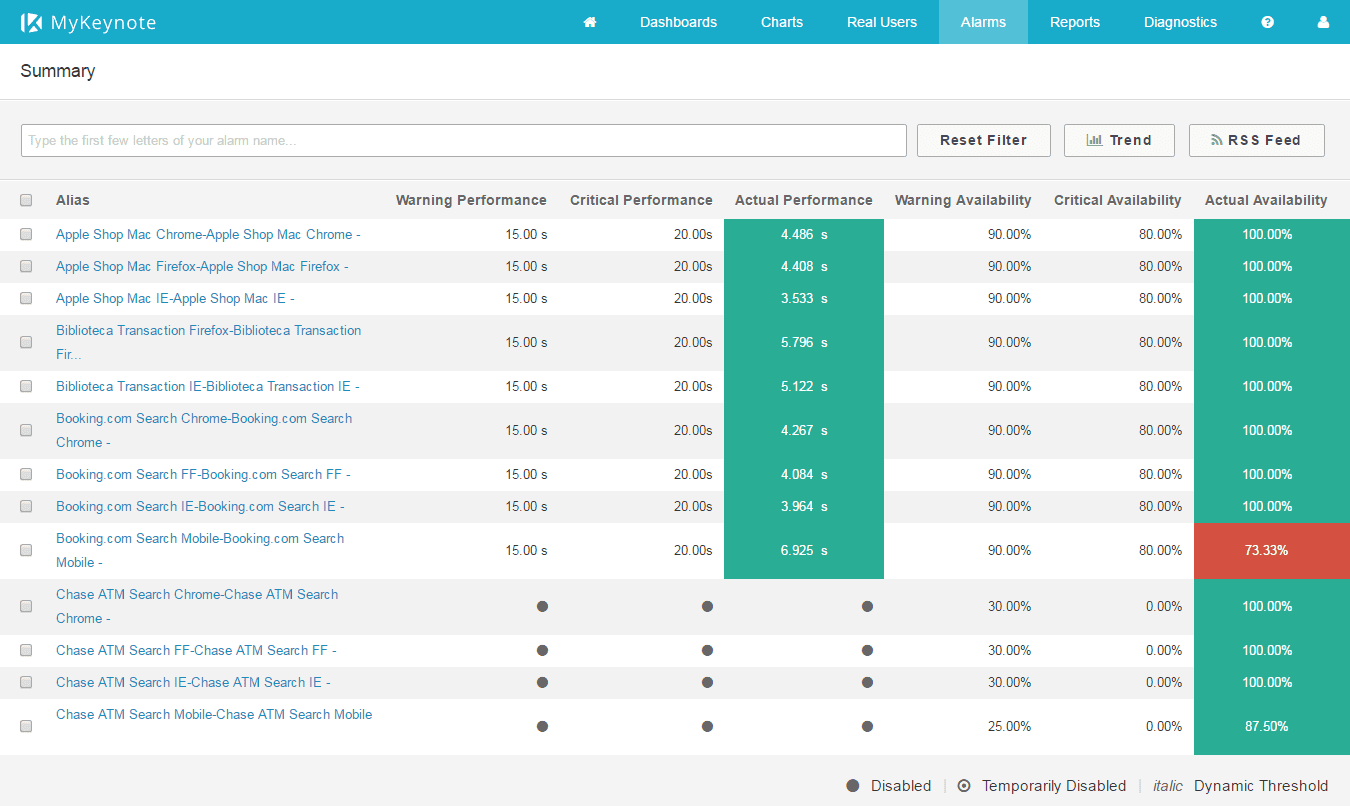Open Biblioteca Transaction Firefox alarm link
The height and width of the screenshot is (806, 1350).
coord(209,342)
